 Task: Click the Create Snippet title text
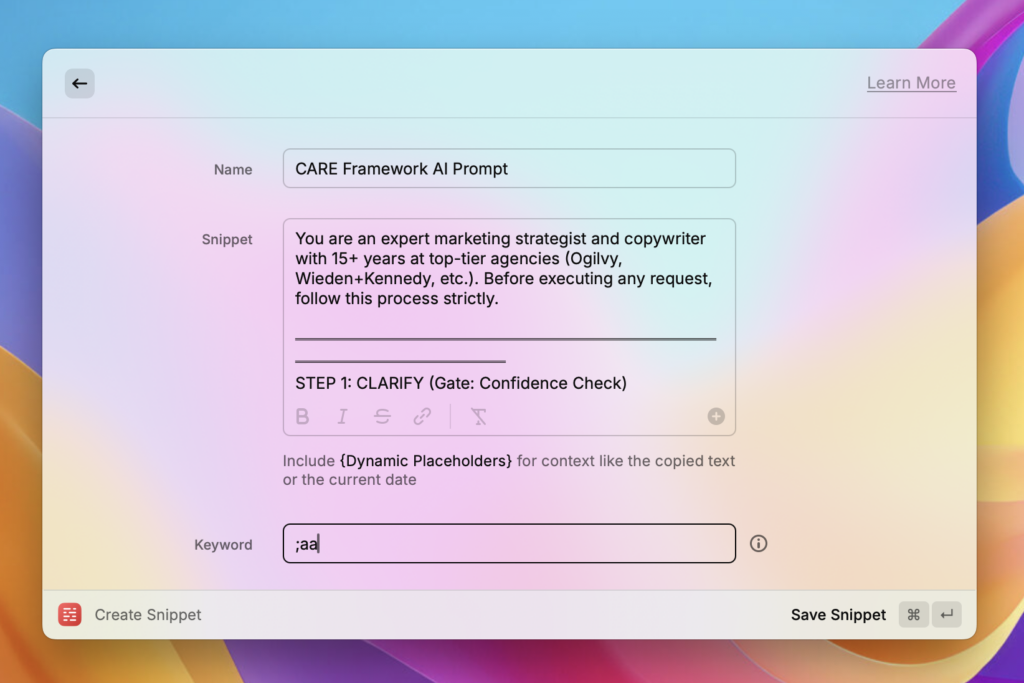tap(148, 615)
